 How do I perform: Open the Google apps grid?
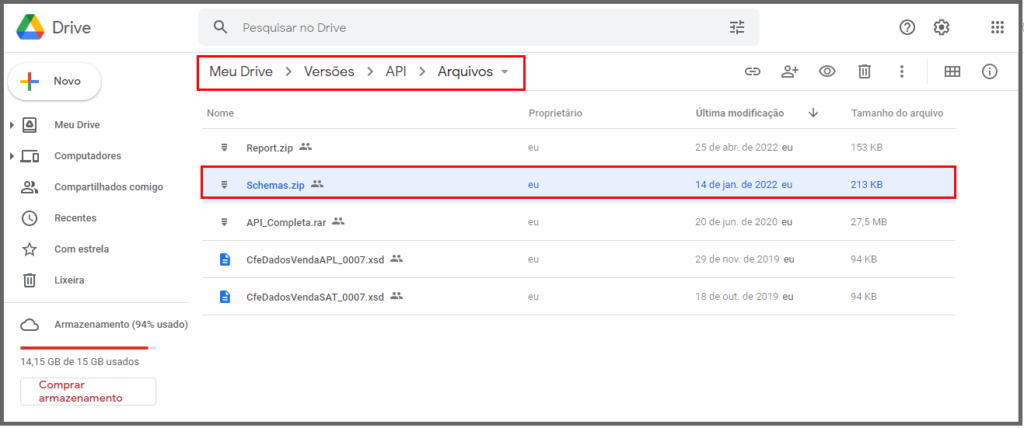(997, 27)
